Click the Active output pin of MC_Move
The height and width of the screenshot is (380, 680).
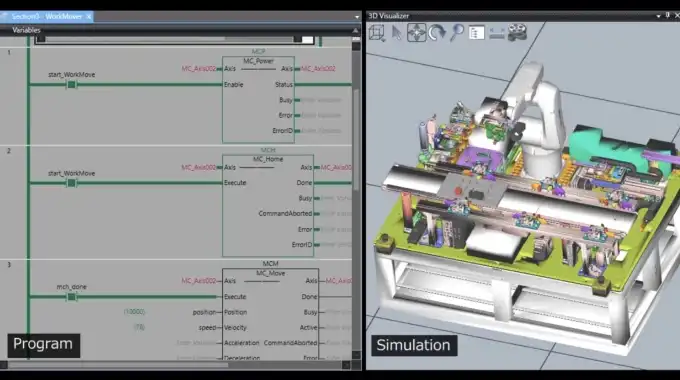point(308,328)
